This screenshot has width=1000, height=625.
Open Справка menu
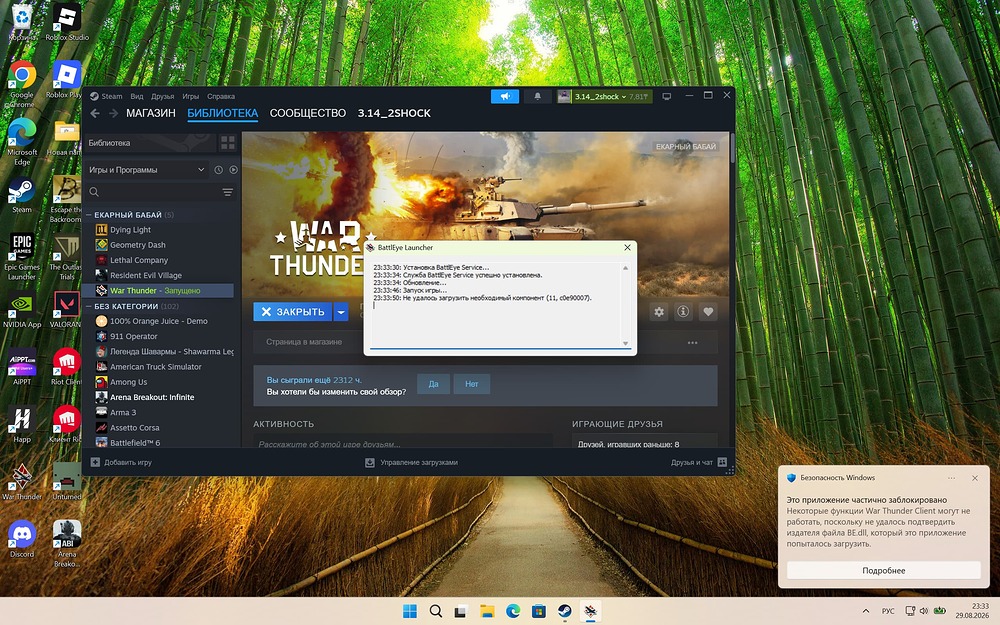pyautogui.click(x=221, y=96)
